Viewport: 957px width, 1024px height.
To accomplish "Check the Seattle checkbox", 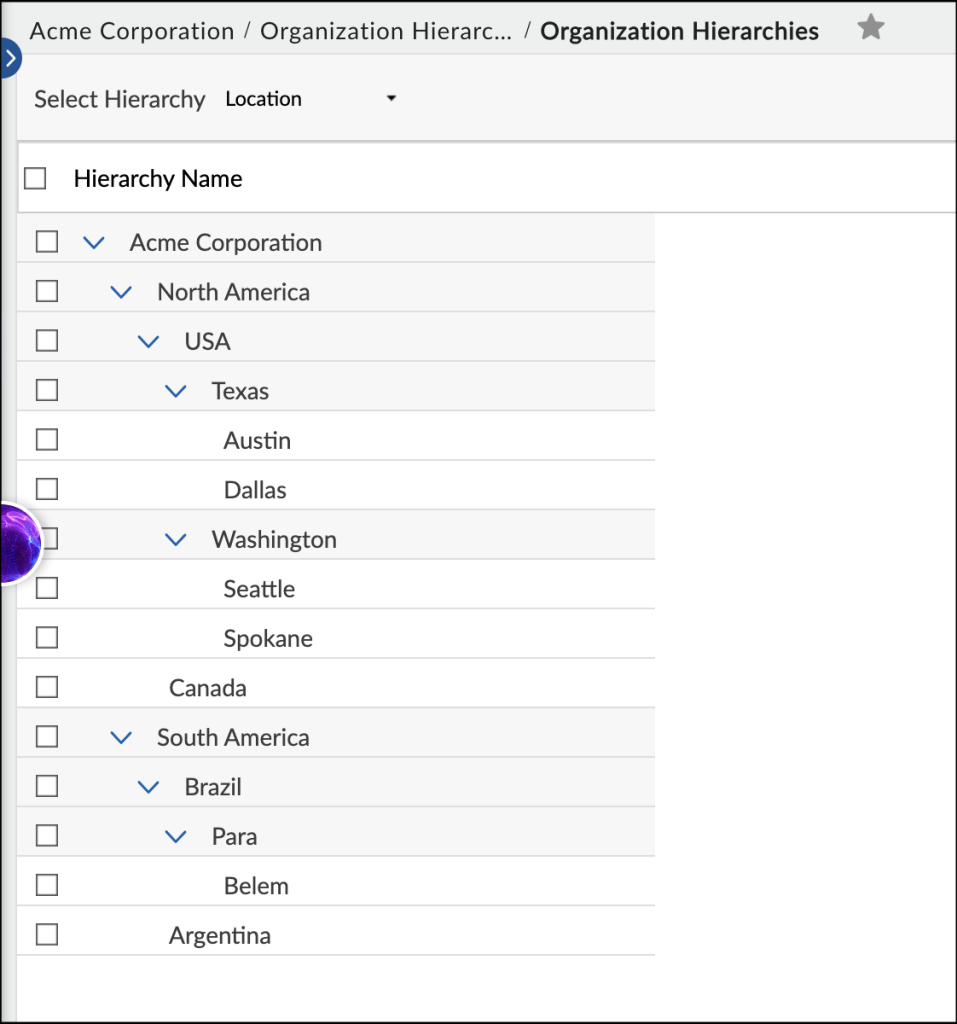I will [x=46, y=587].
